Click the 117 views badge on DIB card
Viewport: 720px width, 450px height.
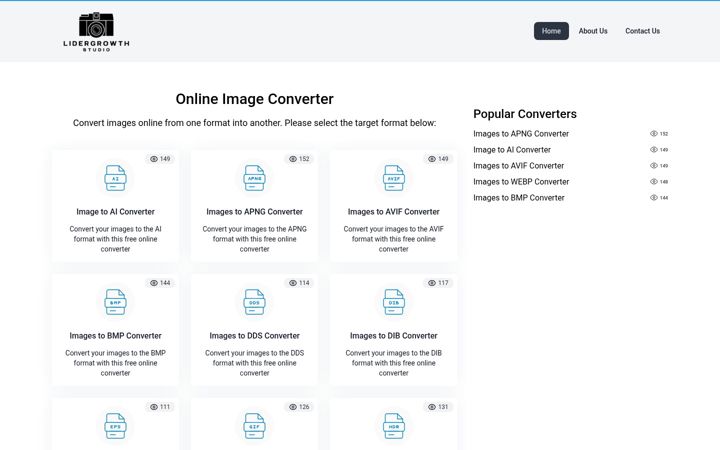438,283
